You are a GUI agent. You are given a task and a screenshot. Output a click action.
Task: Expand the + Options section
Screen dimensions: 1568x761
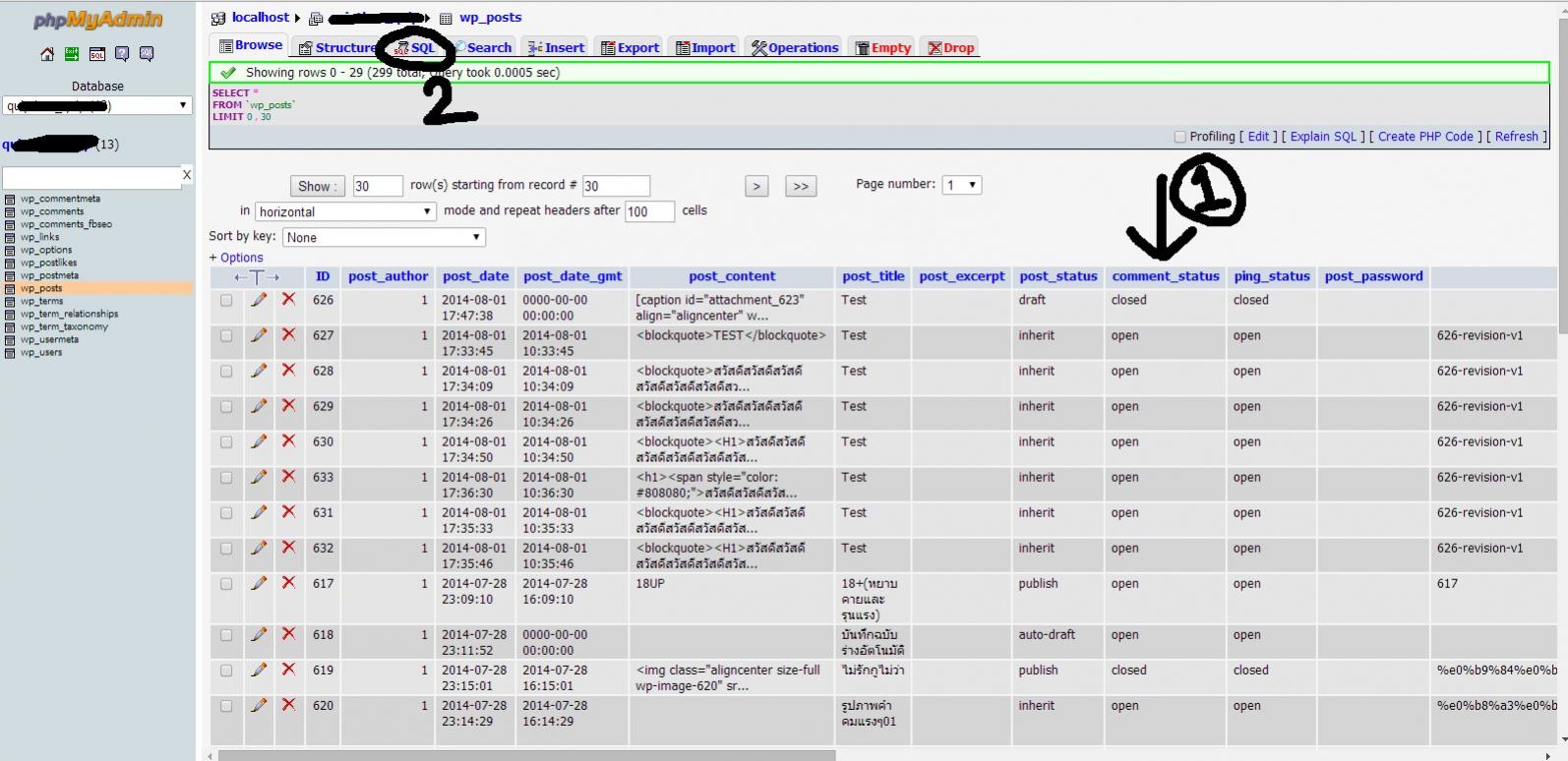236,258
